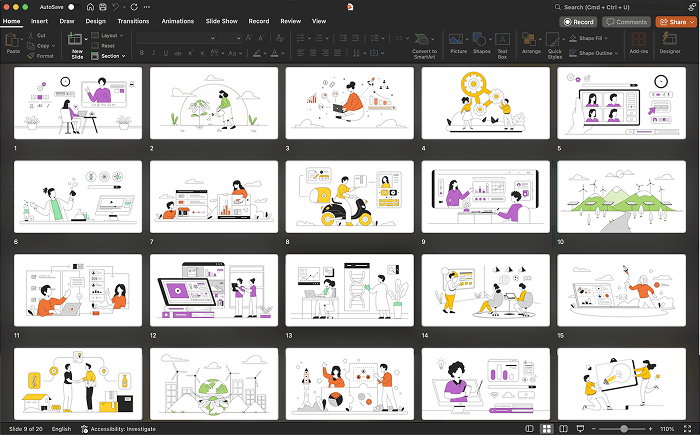
Task: Click the text highlight color pen
Action: coord(257,53)
